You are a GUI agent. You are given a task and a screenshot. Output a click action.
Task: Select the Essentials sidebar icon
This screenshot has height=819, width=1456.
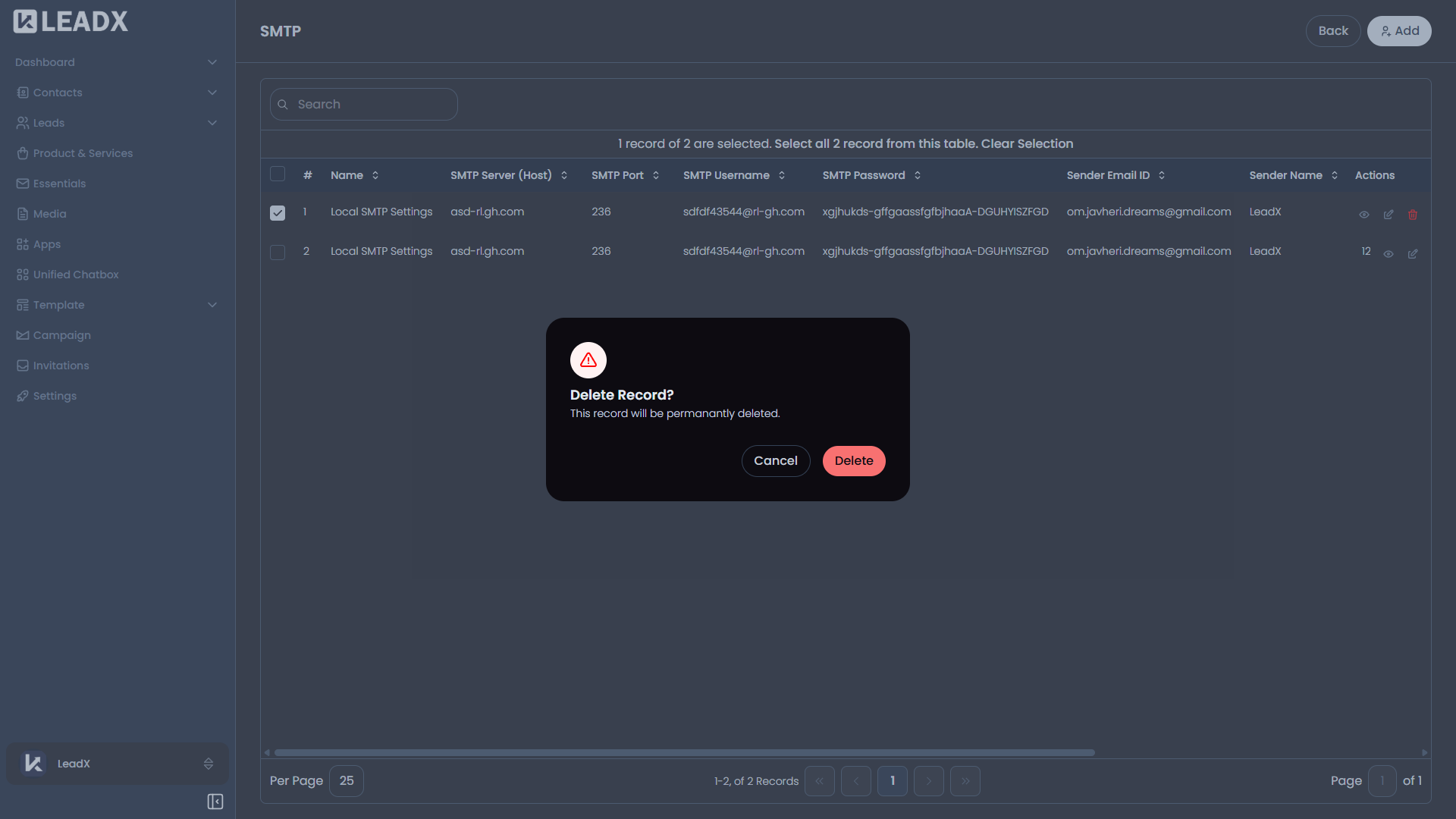coord(23,184)
